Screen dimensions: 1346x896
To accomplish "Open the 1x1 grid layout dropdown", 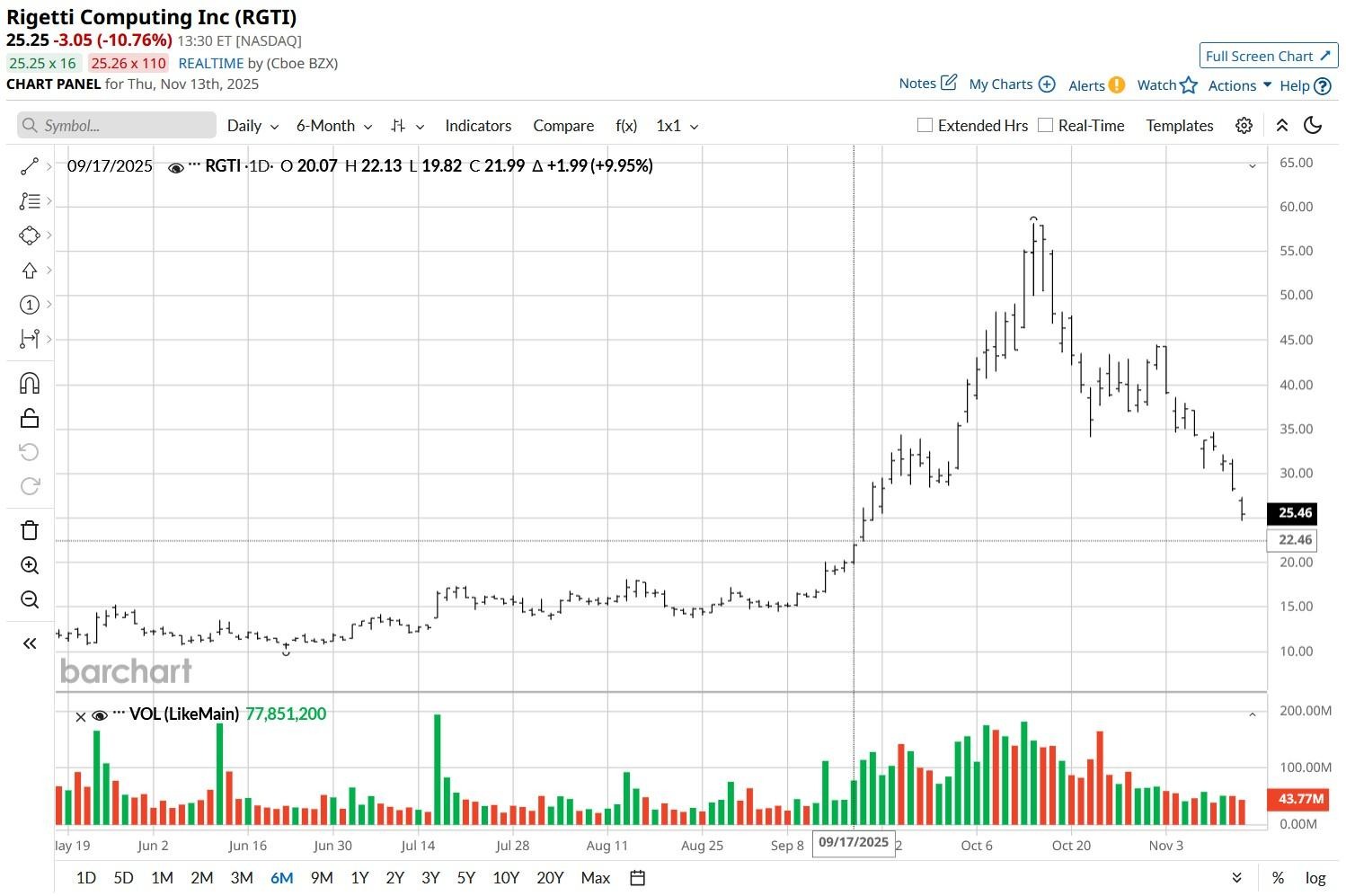I will tap(677, 126).
